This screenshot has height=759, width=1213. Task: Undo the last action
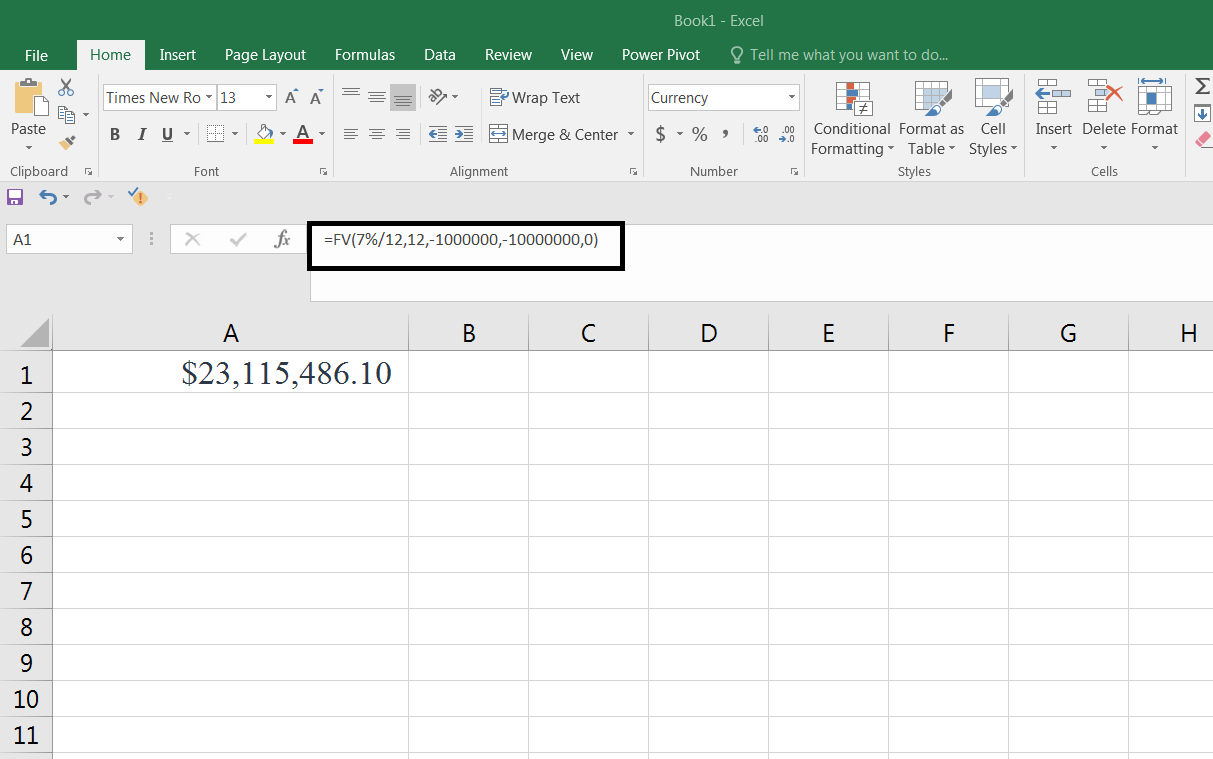click(x=48, y=197)
